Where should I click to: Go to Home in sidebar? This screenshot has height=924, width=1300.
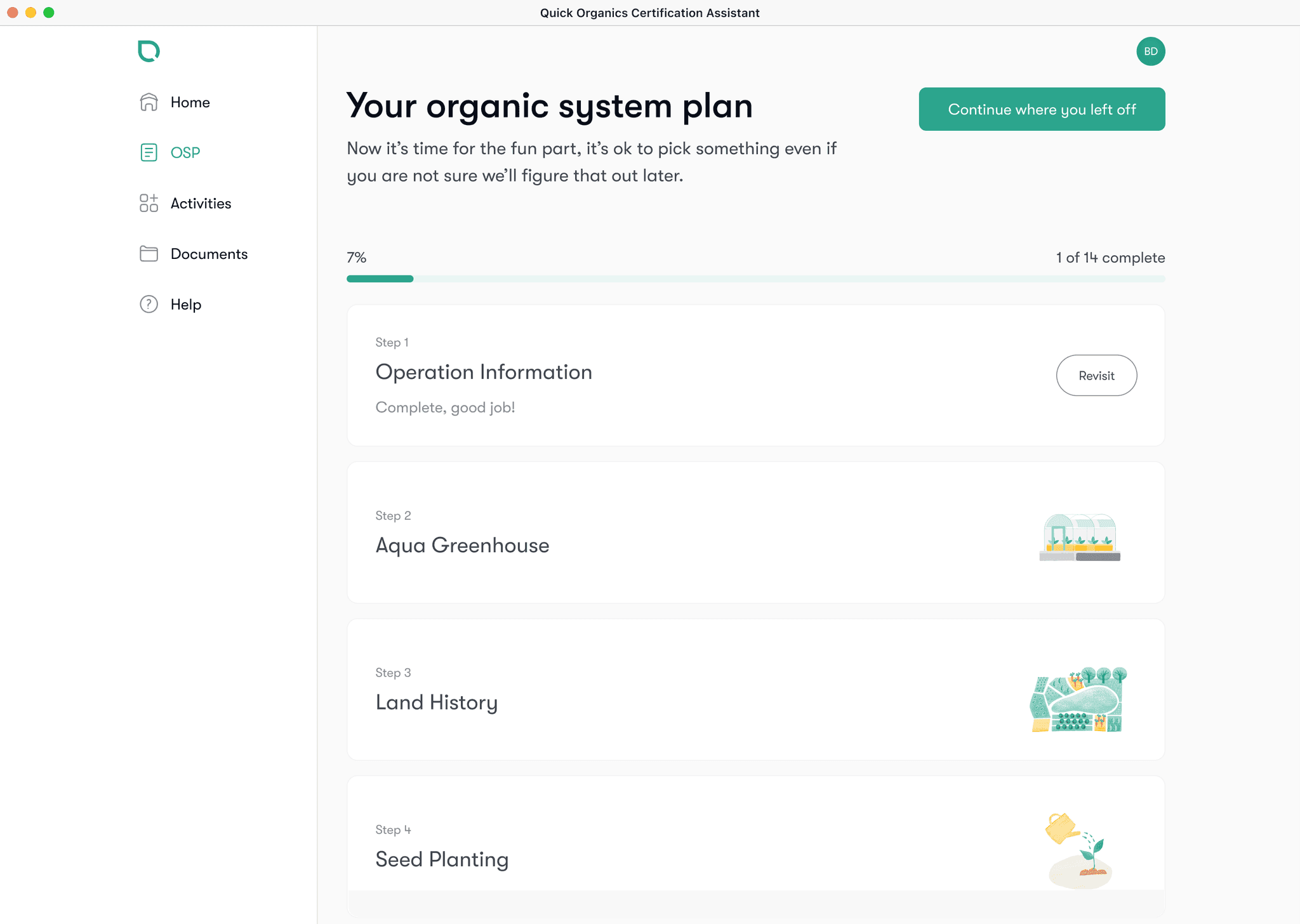(190, 102)
